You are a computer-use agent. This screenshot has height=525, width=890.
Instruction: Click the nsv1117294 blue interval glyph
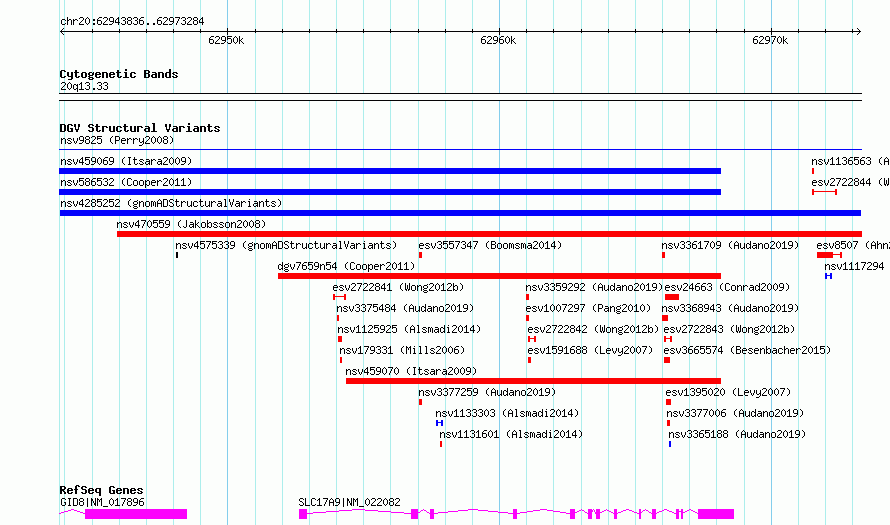[829, 276]
